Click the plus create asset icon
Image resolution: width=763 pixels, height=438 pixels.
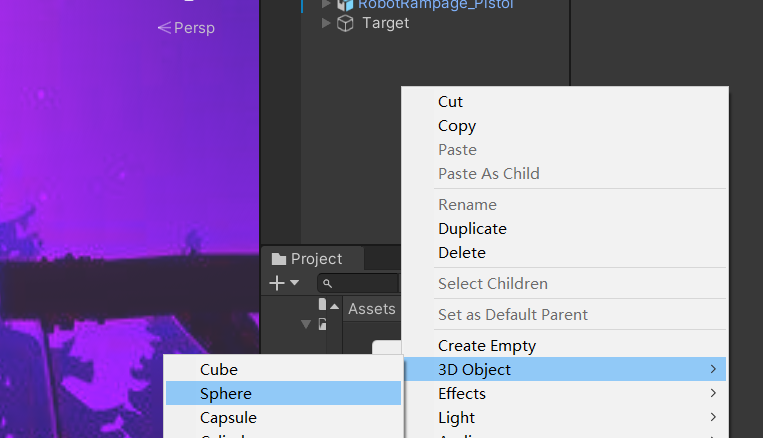point(277,283)
